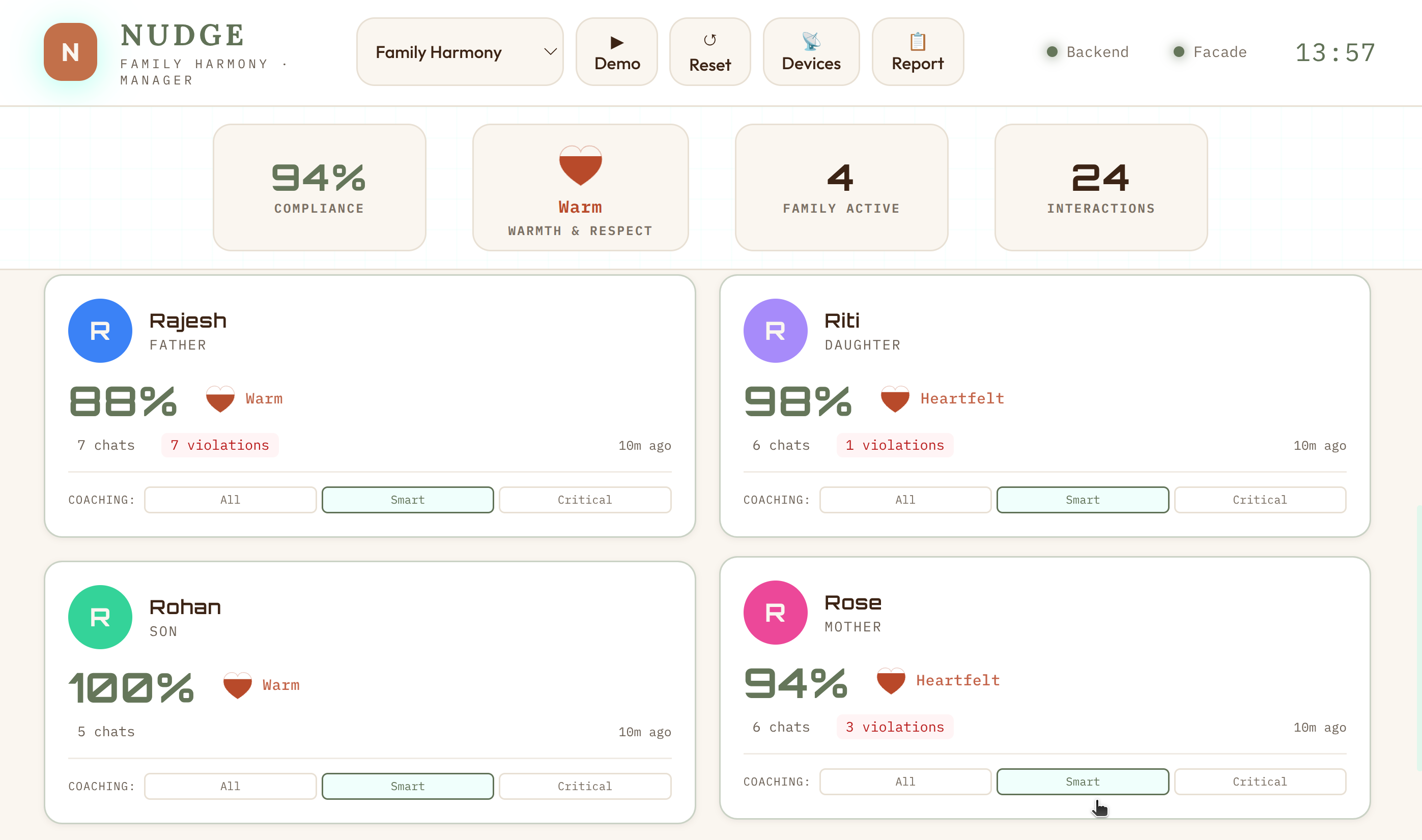Click the chevron beside Family Harmony
Screen dimensions: 1422x840
click(x=550, y=51)
